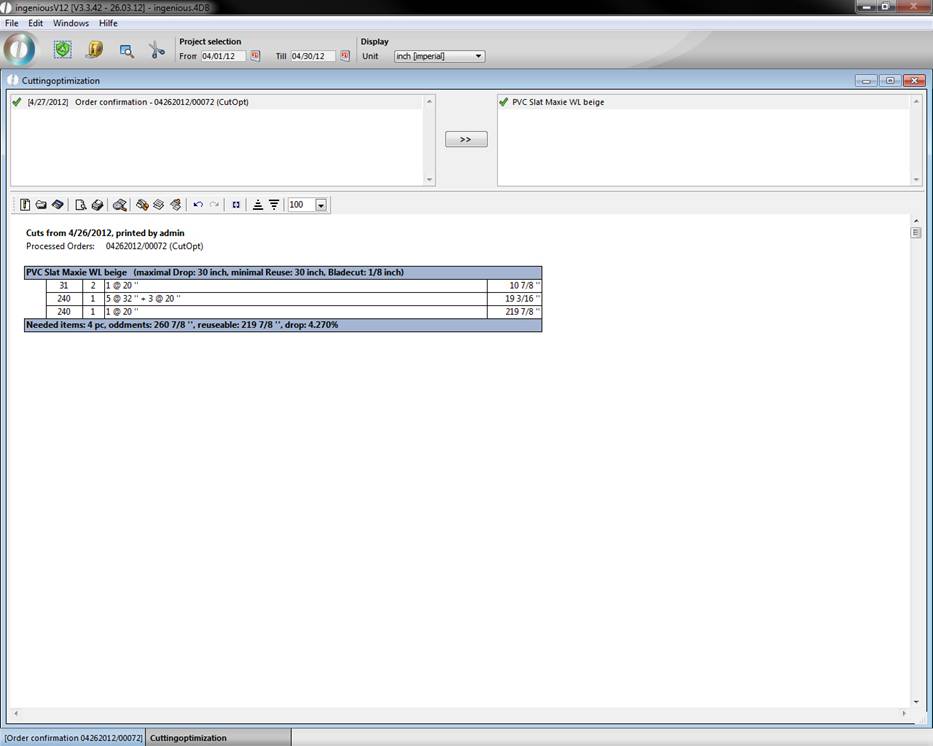
Task: Click the scissors cutting optimization icon
Action: click(157, 50)
